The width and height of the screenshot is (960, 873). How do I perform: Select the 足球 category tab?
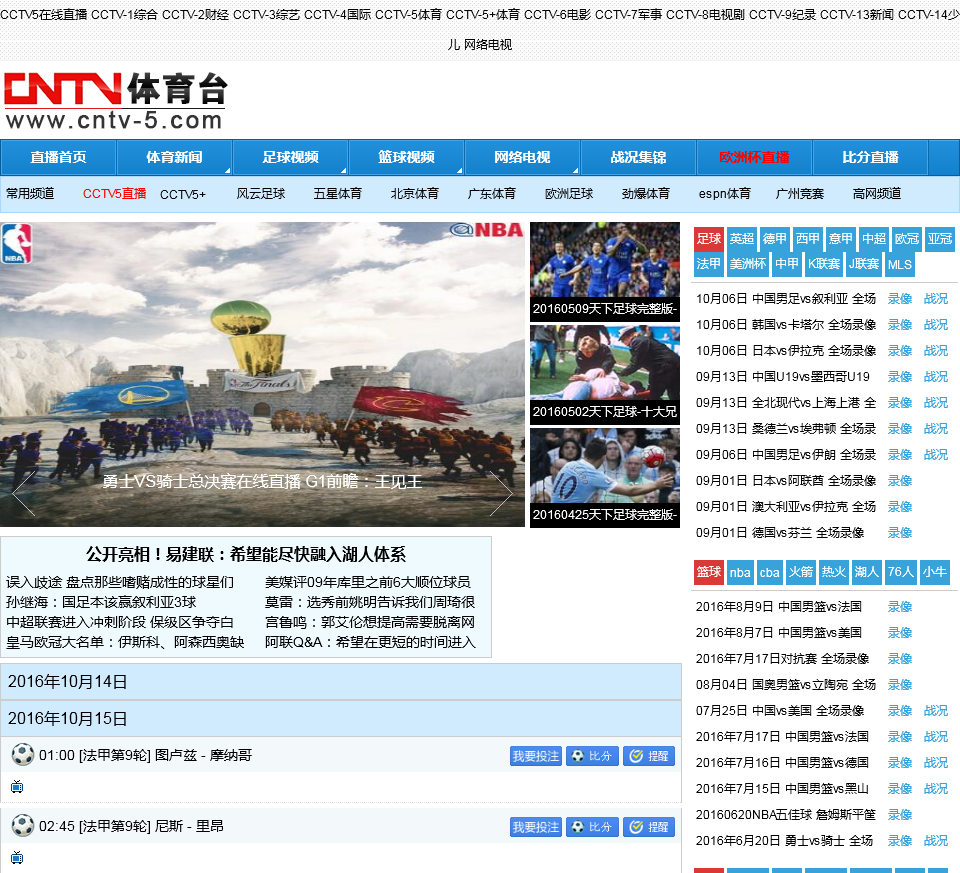(x=709, y=239)
